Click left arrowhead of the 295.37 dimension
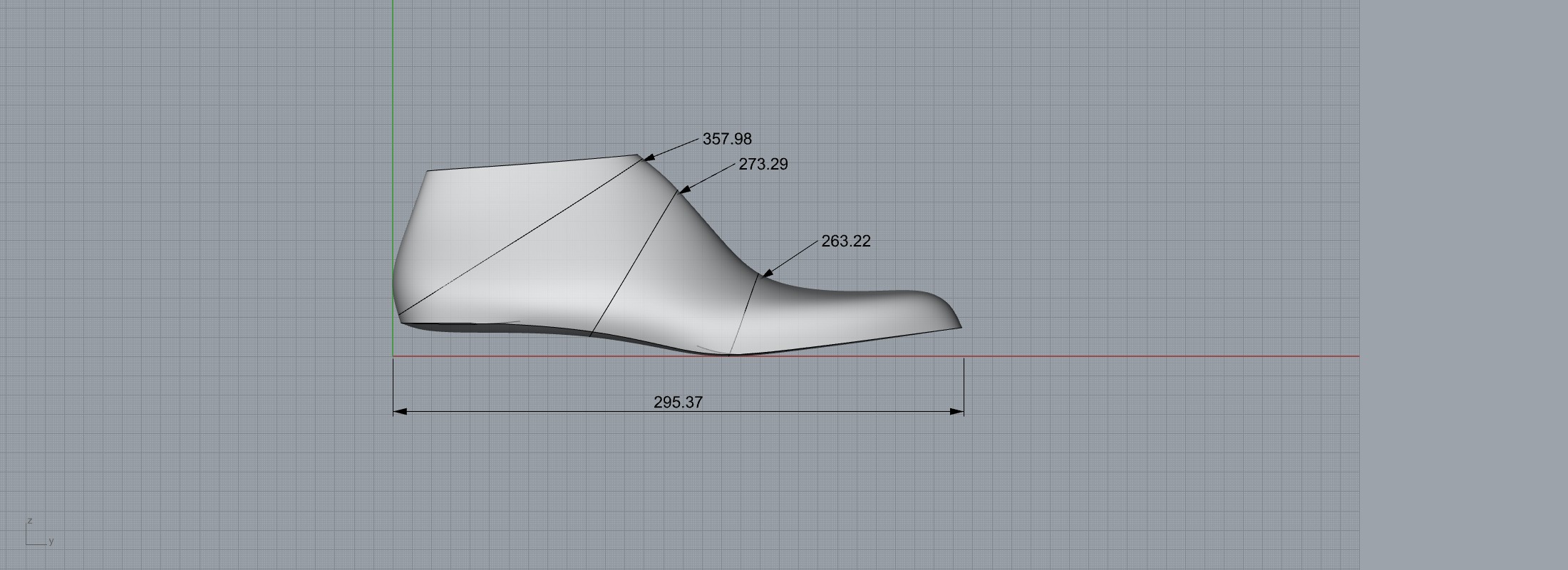The image size is (1568, 570). [399, 411]
